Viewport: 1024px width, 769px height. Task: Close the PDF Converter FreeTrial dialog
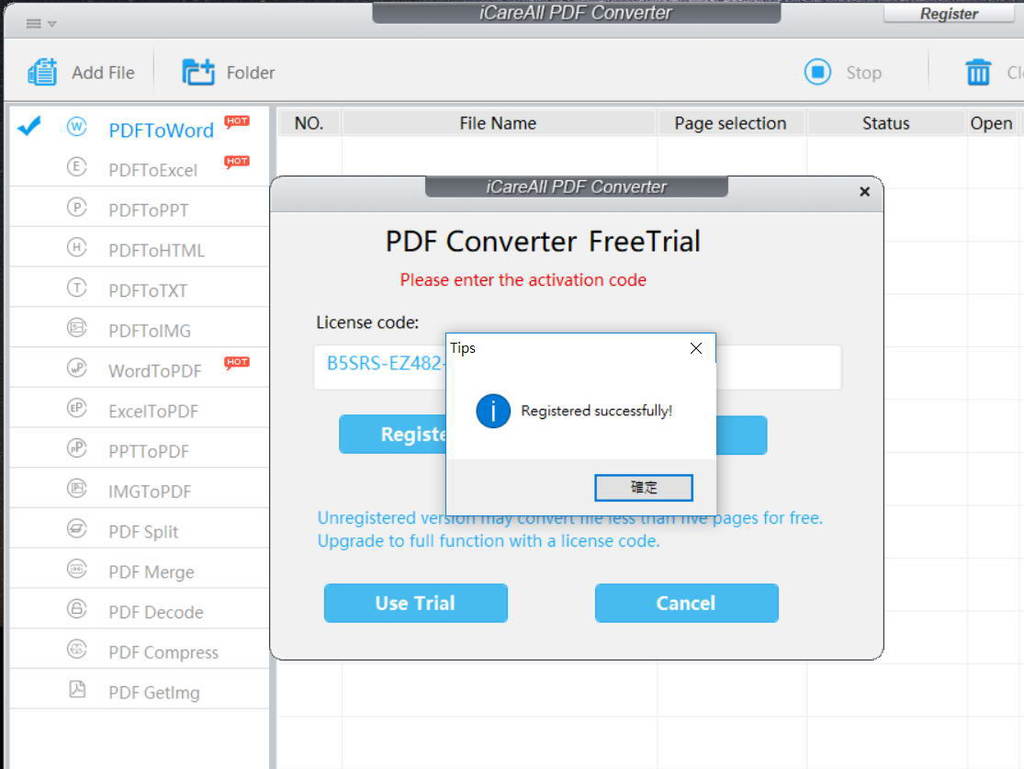click(865, 191)
